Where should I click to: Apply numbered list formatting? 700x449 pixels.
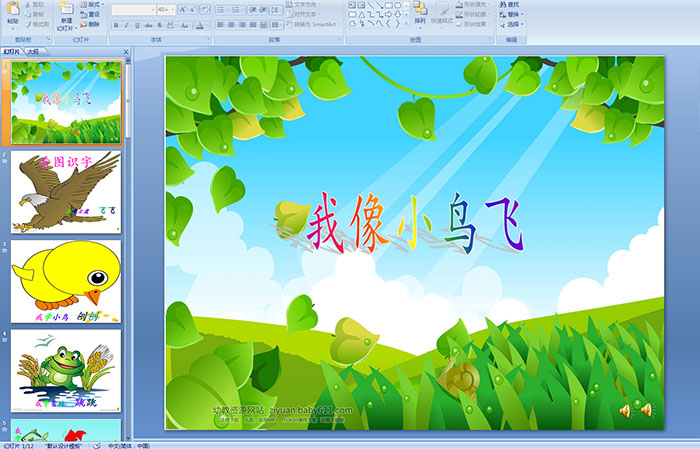[236, 10]
